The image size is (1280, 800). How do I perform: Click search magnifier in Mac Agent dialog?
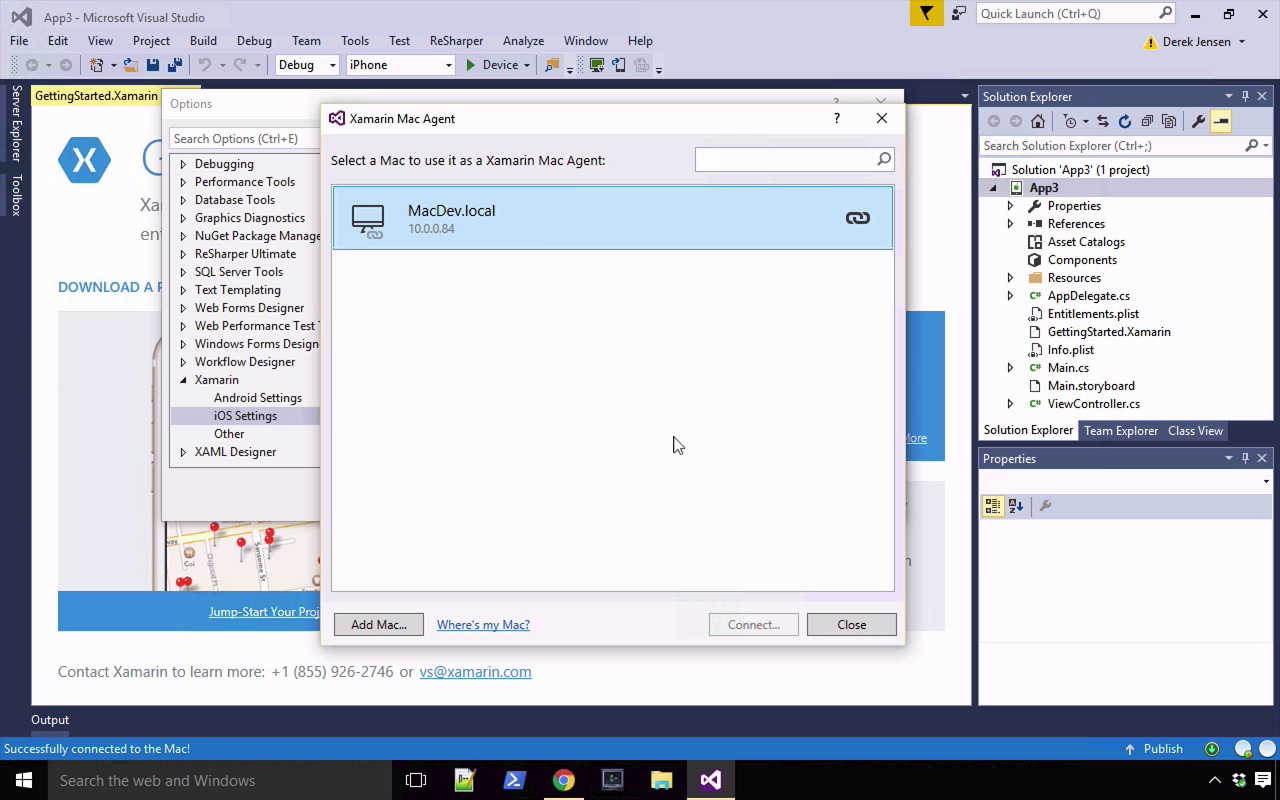[x=884, y=159]
